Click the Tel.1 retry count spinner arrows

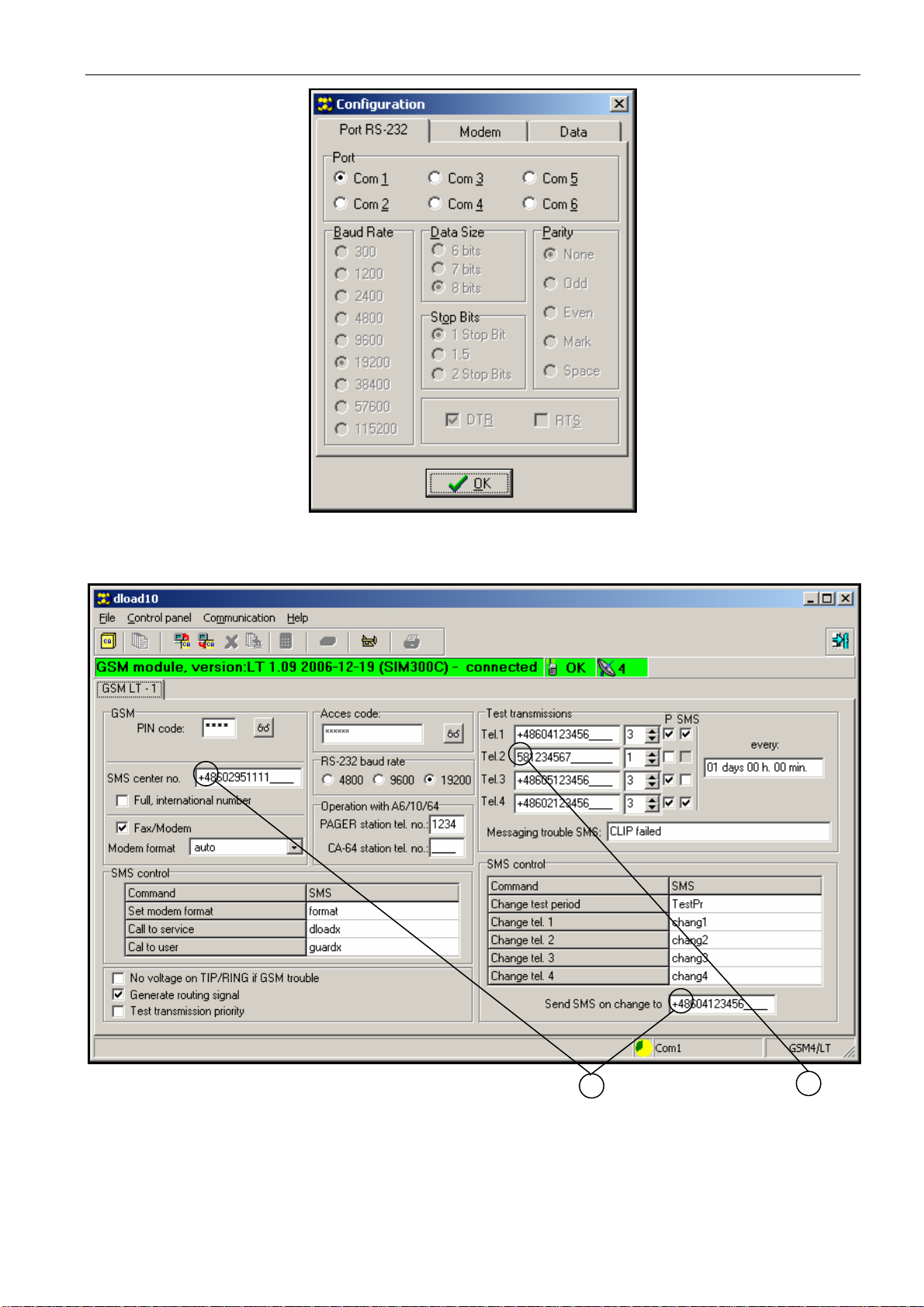pyautogui.click(x=652, y=735)
